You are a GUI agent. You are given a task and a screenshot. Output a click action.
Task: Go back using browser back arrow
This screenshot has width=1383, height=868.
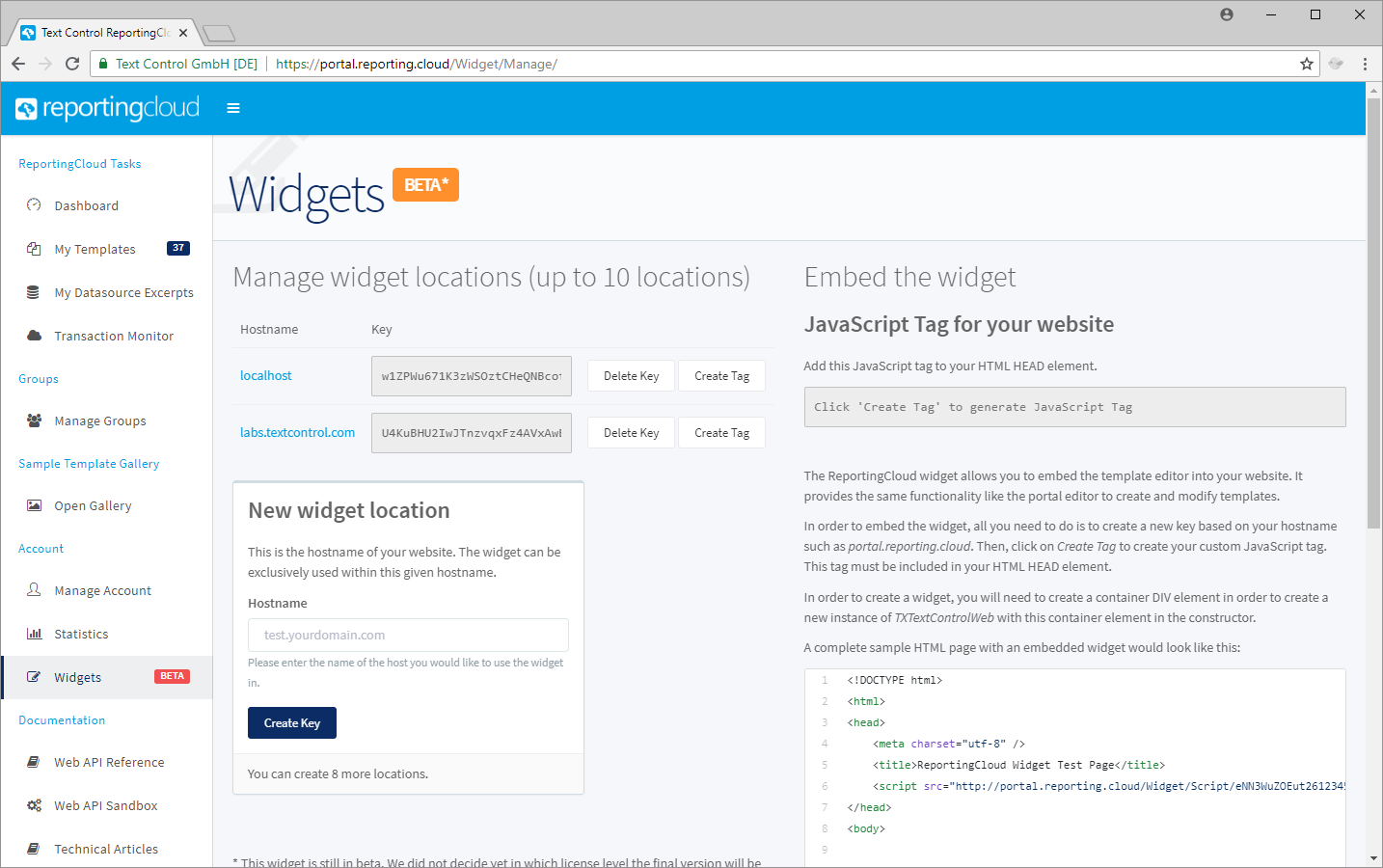pyautogui.click(x=18, y=64)
